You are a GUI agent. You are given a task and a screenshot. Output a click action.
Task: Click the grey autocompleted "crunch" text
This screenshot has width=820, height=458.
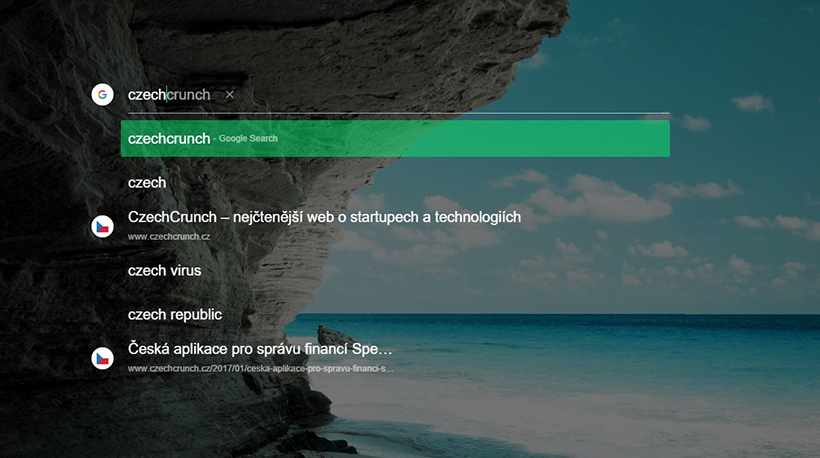[x=188, y=95]
